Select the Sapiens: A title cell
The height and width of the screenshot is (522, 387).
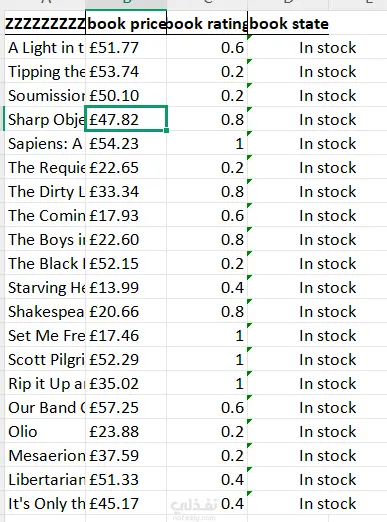(x=45, y=143)
